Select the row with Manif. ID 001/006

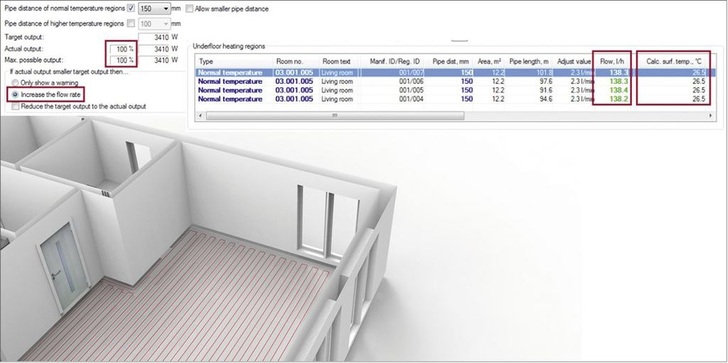pos(455,81)
